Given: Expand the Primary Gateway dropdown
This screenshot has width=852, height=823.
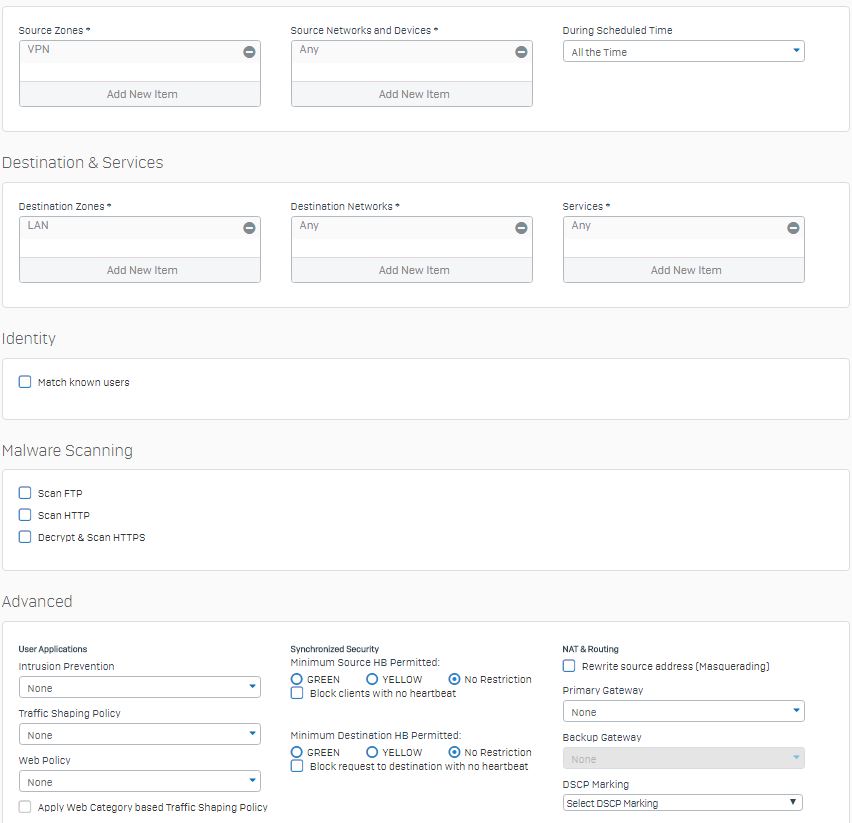Looking at the screenshot, I should (x=684, y=711).
